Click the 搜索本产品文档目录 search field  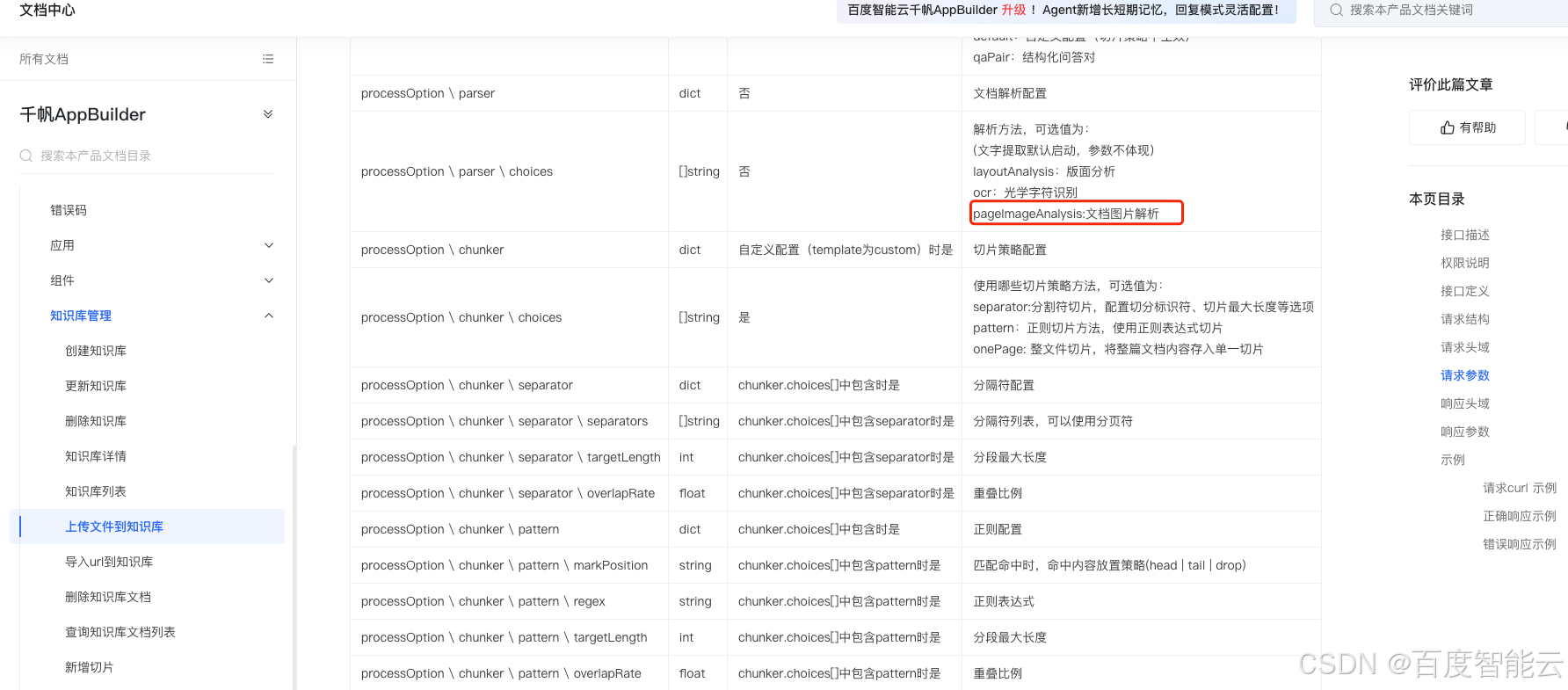pyautogui.click(x=147, y=156)
